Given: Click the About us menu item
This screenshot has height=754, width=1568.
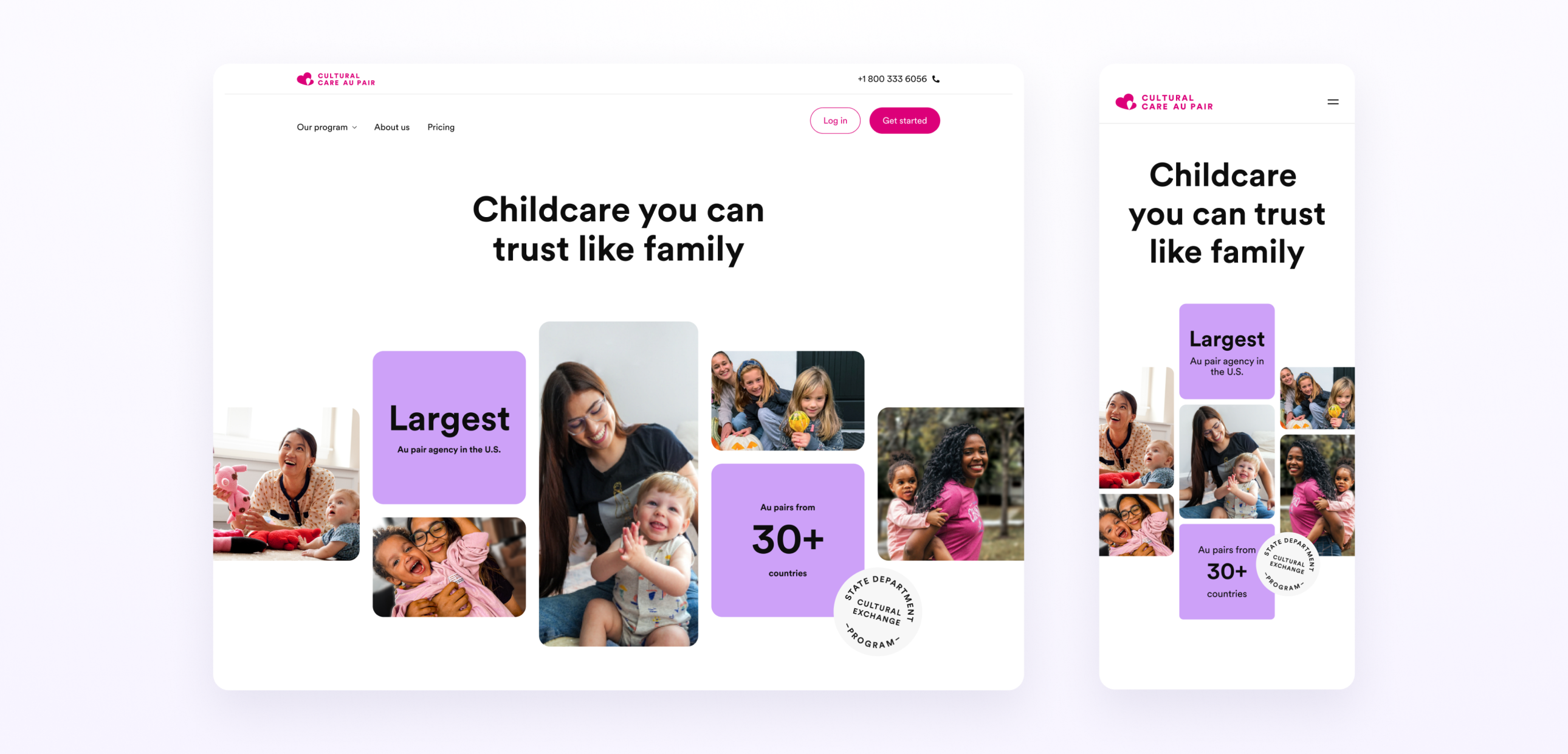Looking at the screenshot, I should [391, 127].
